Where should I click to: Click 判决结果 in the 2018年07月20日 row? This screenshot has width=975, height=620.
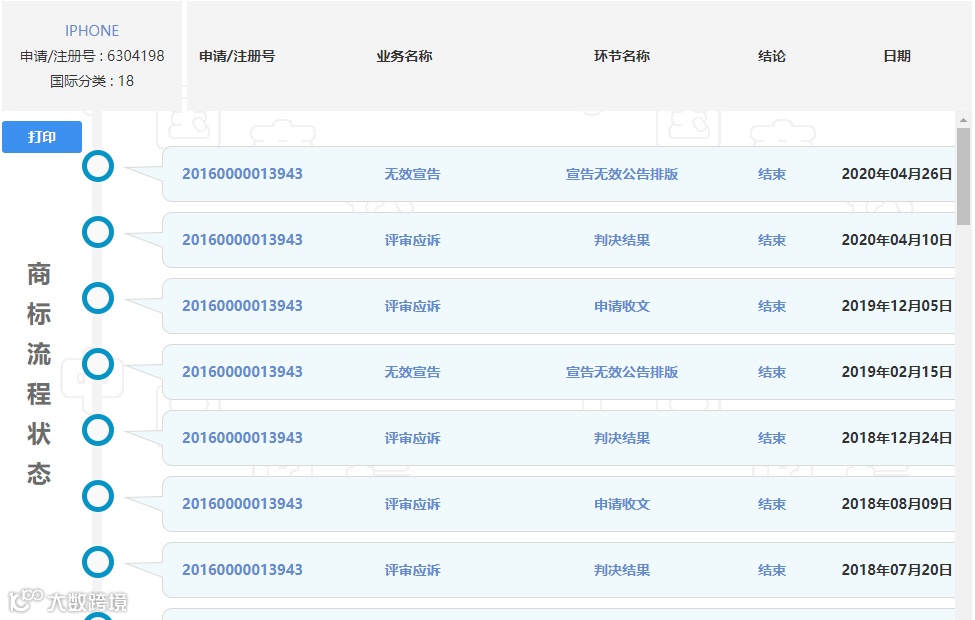coord(622,570)
